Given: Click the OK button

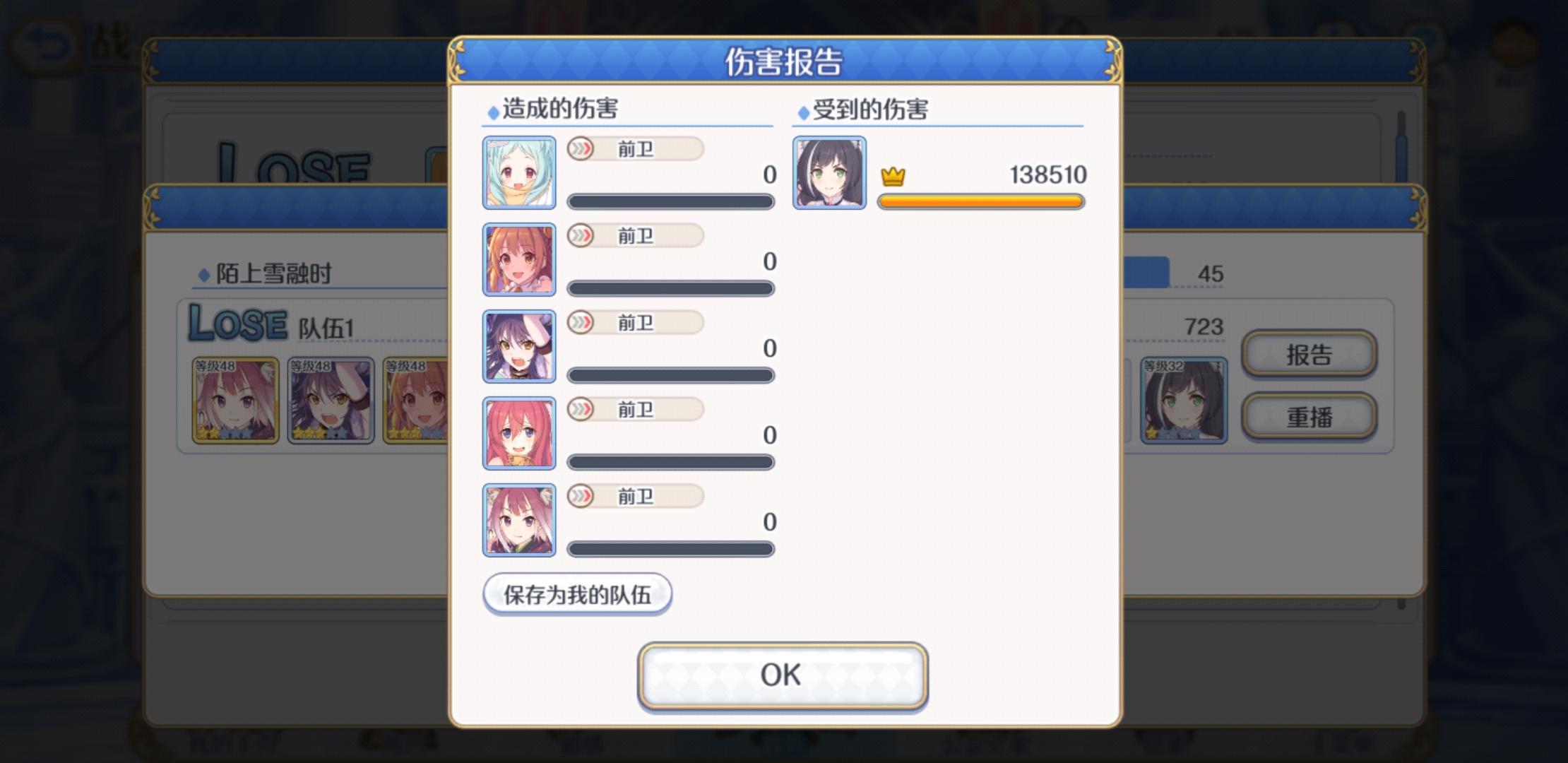Looking at the screenshot, I should click(x=782, y=675).
